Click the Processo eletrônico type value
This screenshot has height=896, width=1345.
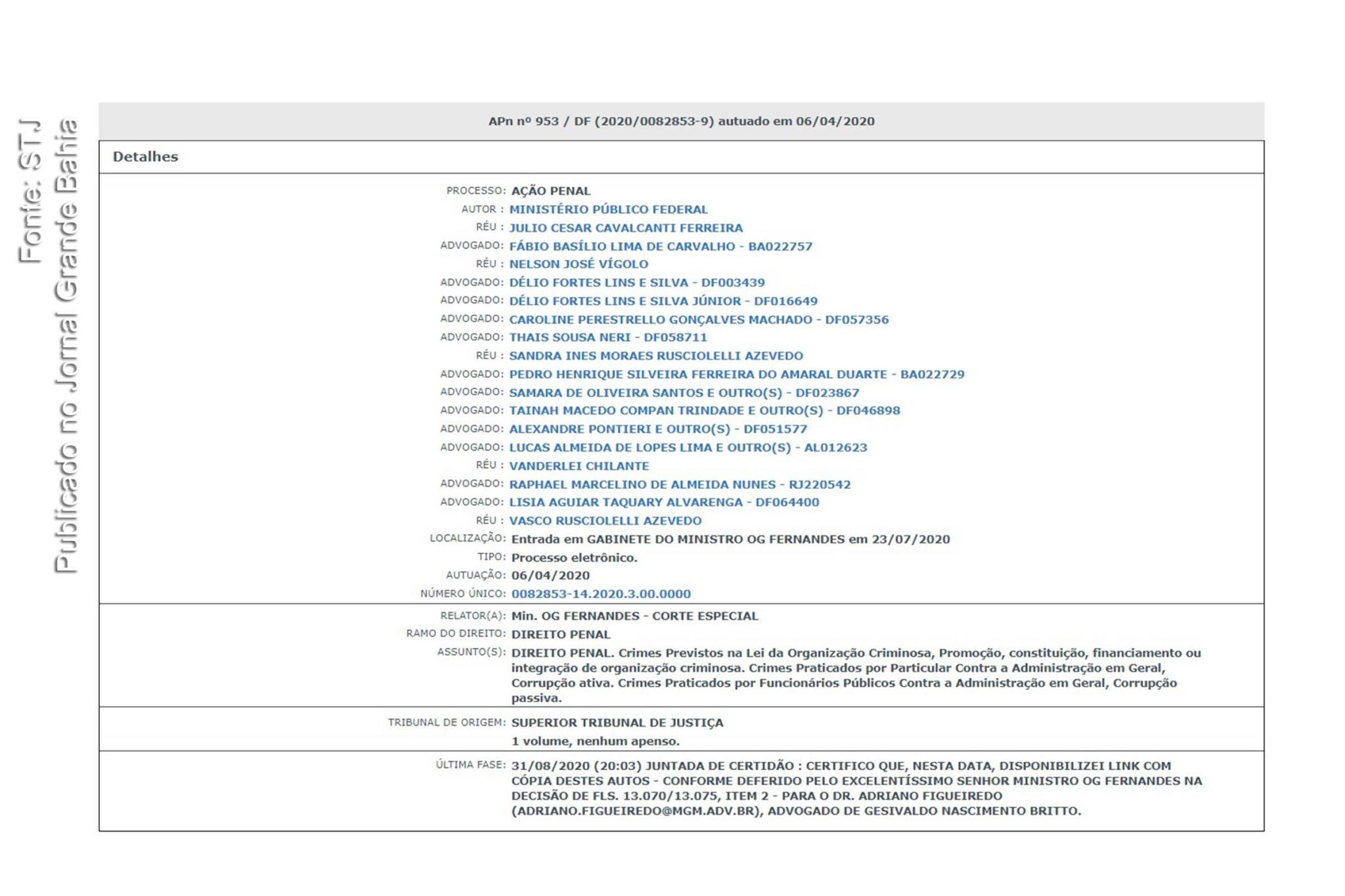tap(574, 558)
